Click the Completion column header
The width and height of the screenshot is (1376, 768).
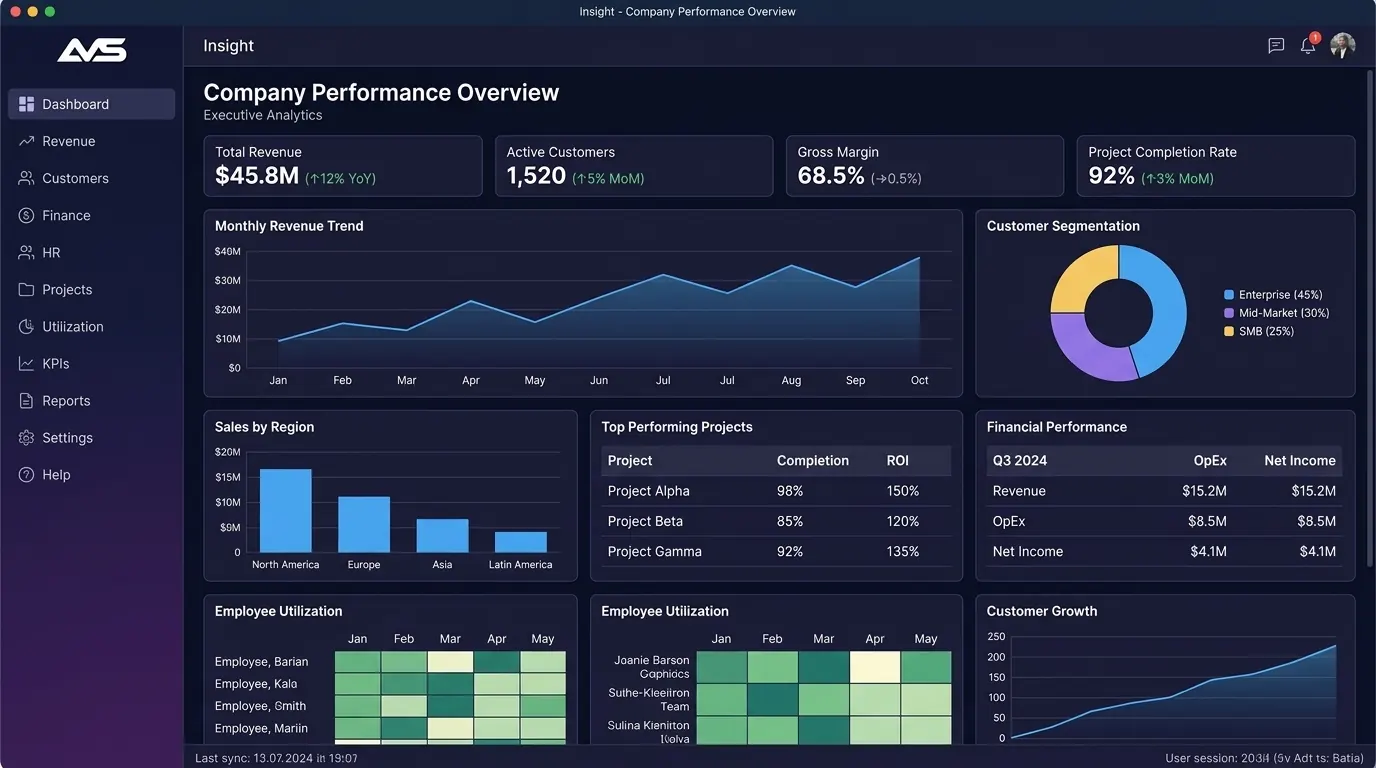click(813, 460)
